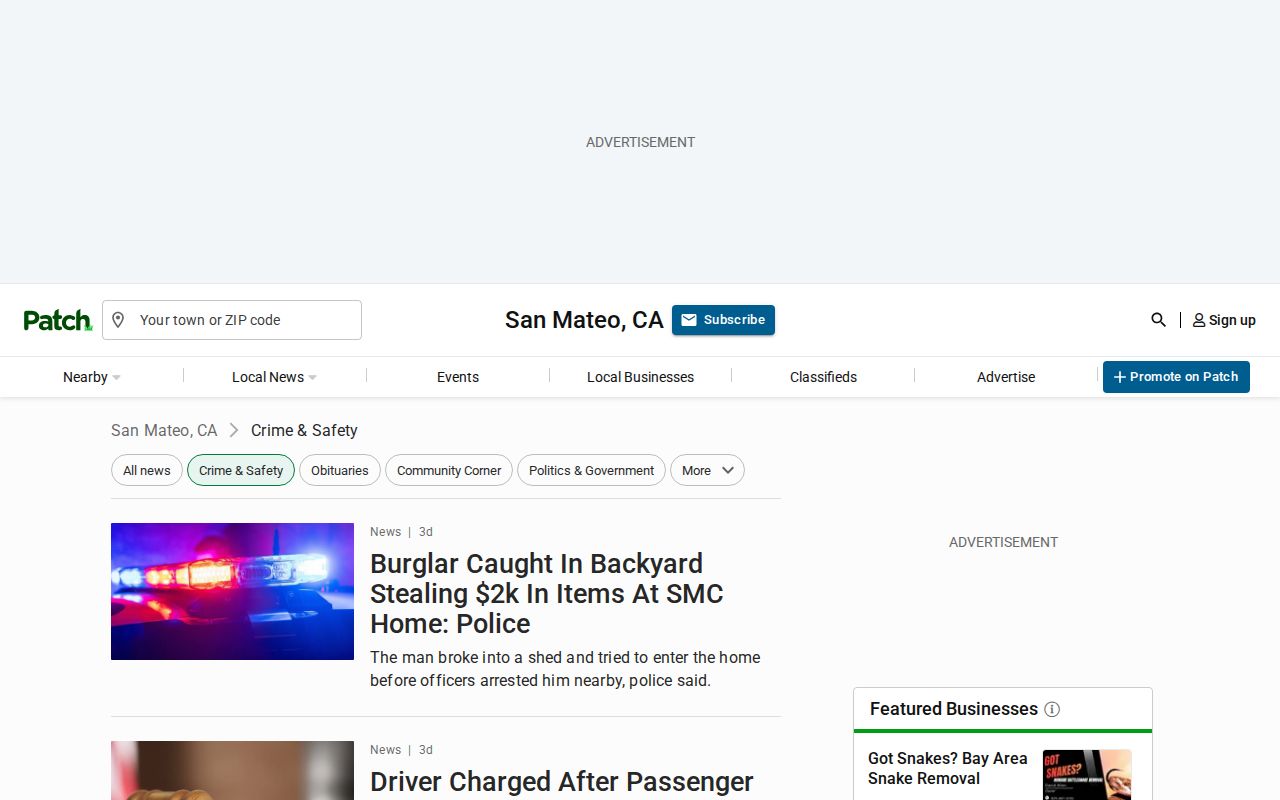This screenshot has height=800, width=1280.
Task: Go to Classifieds
Action: 823,377
